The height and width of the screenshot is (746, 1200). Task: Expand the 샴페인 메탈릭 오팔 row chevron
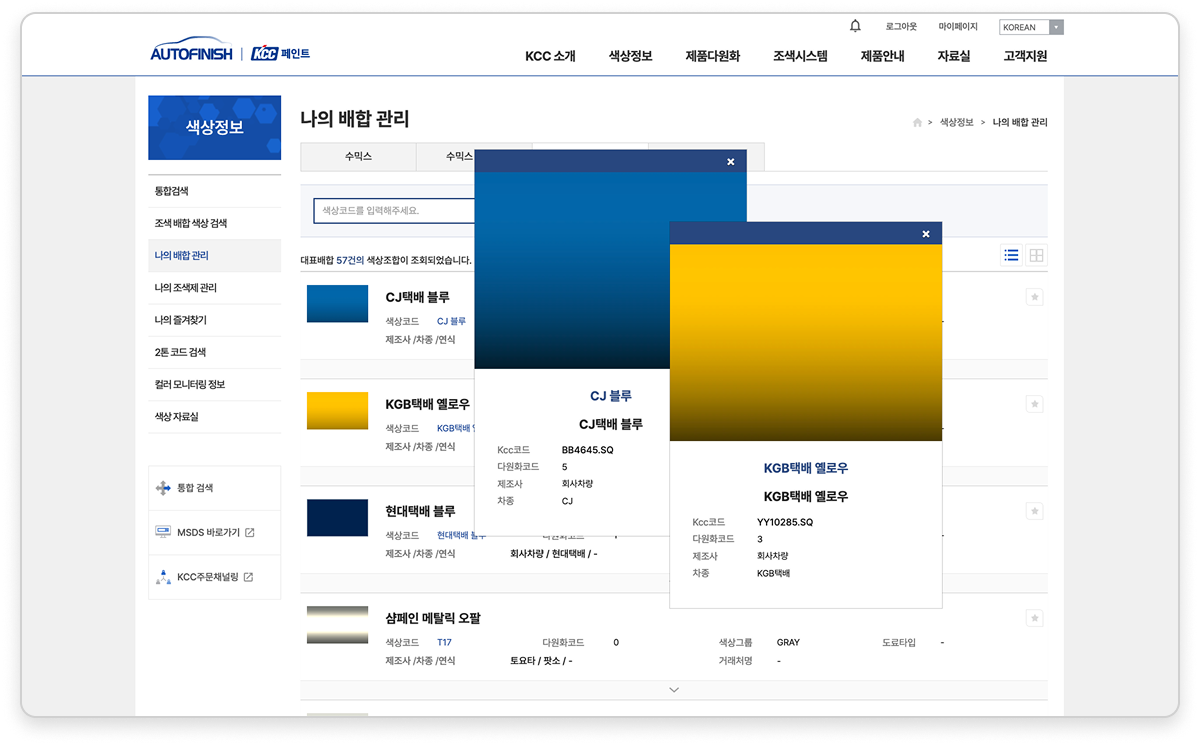coord(674,689)
